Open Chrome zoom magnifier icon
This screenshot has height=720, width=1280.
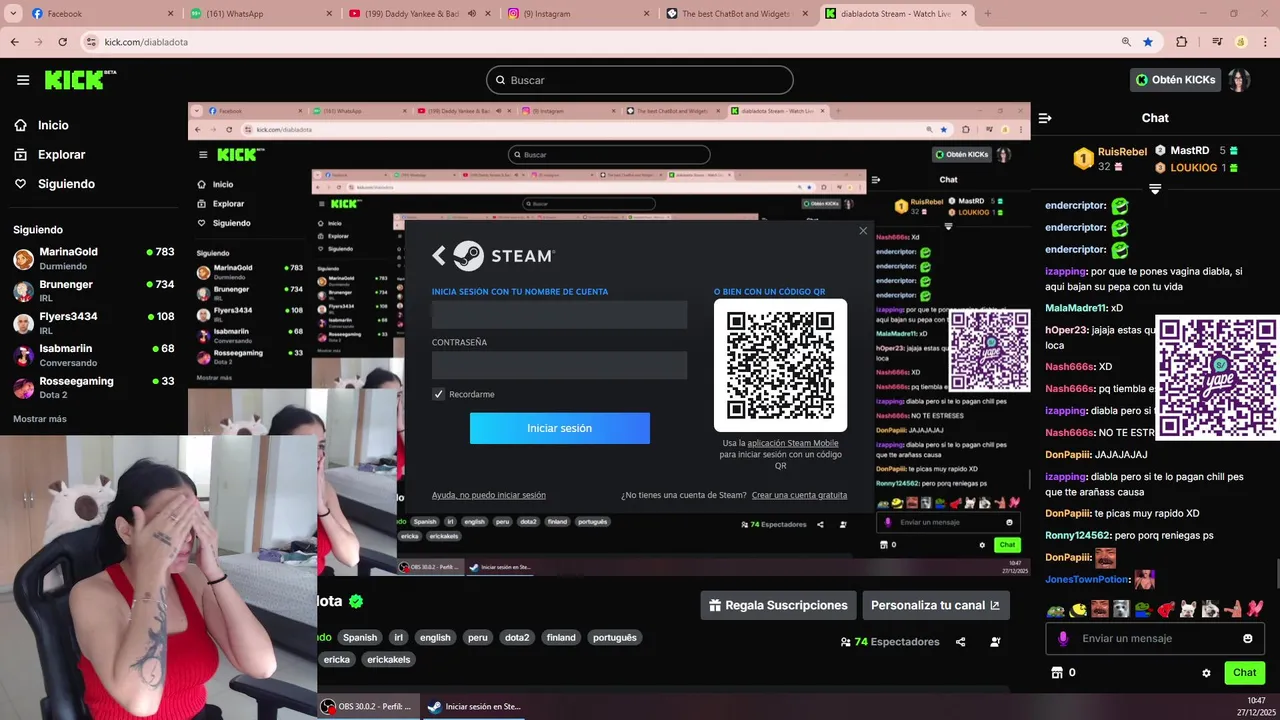(x=1126, y=42)
